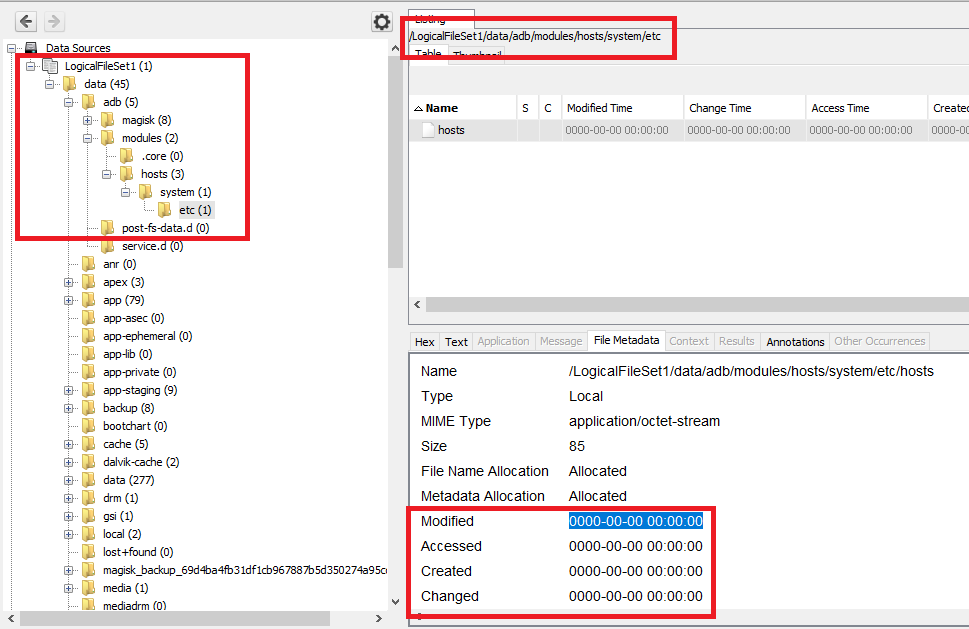Sort by the Modified Time column header

click(599, 108)
